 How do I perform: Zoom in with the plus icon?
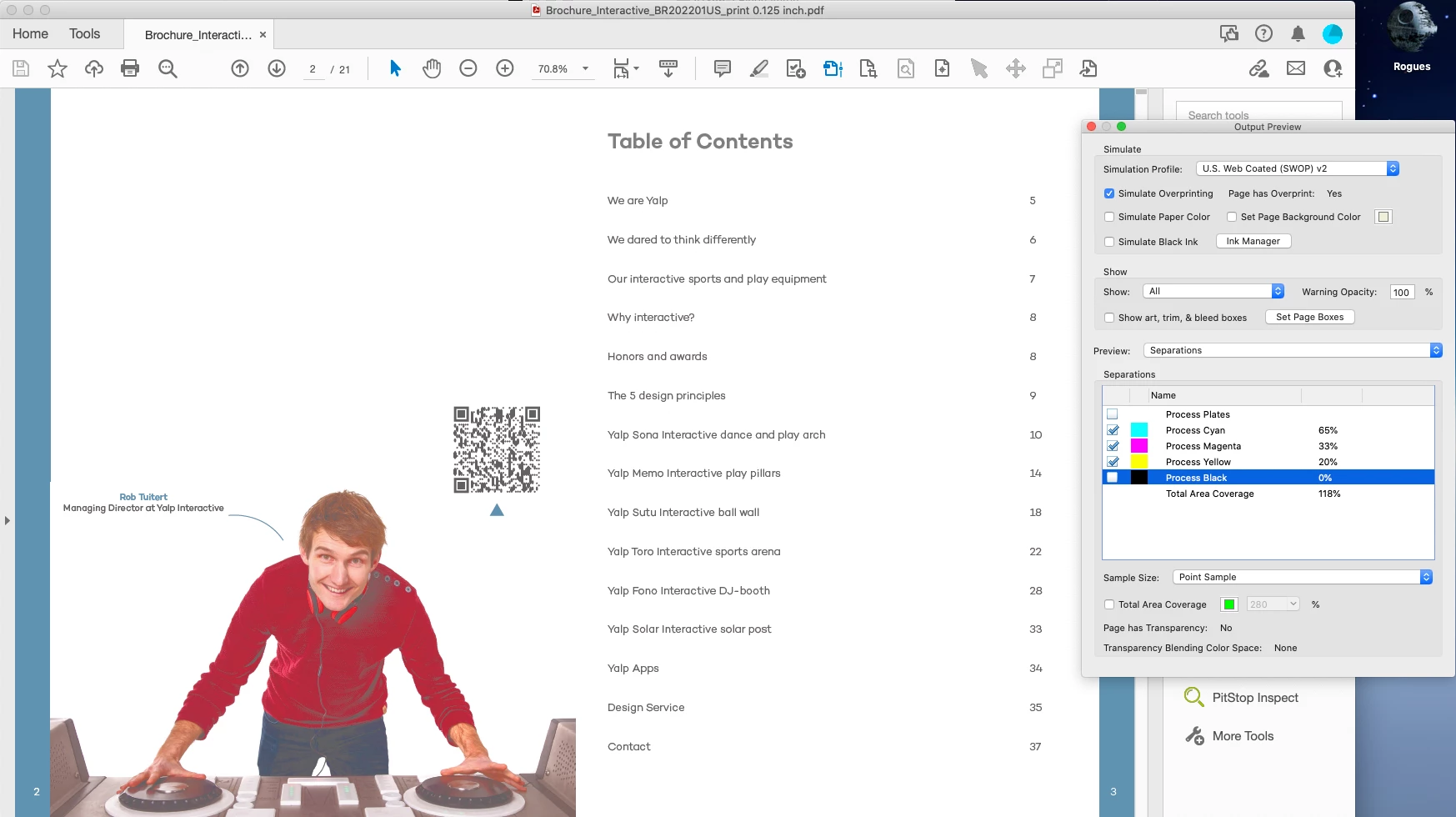(x=505, y=68)
